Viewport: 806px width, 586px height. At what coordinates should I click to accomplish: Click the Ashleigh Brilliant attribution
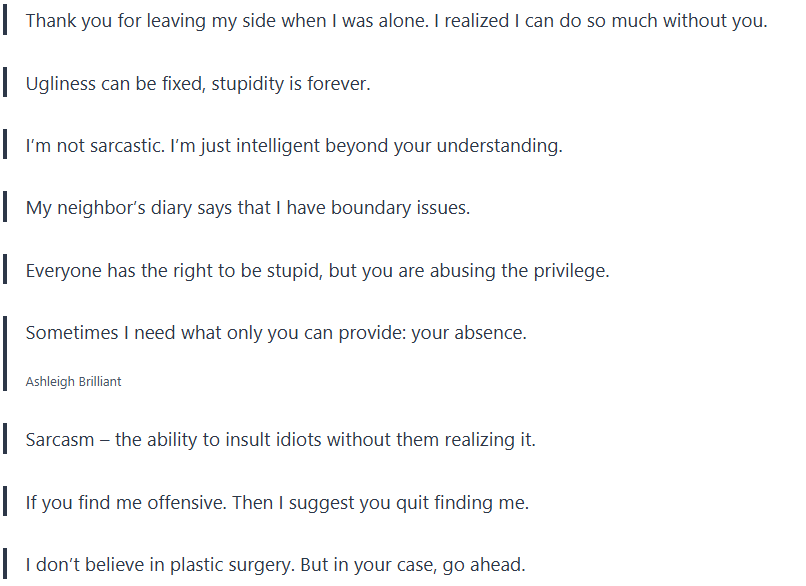[x=73, y=382]
